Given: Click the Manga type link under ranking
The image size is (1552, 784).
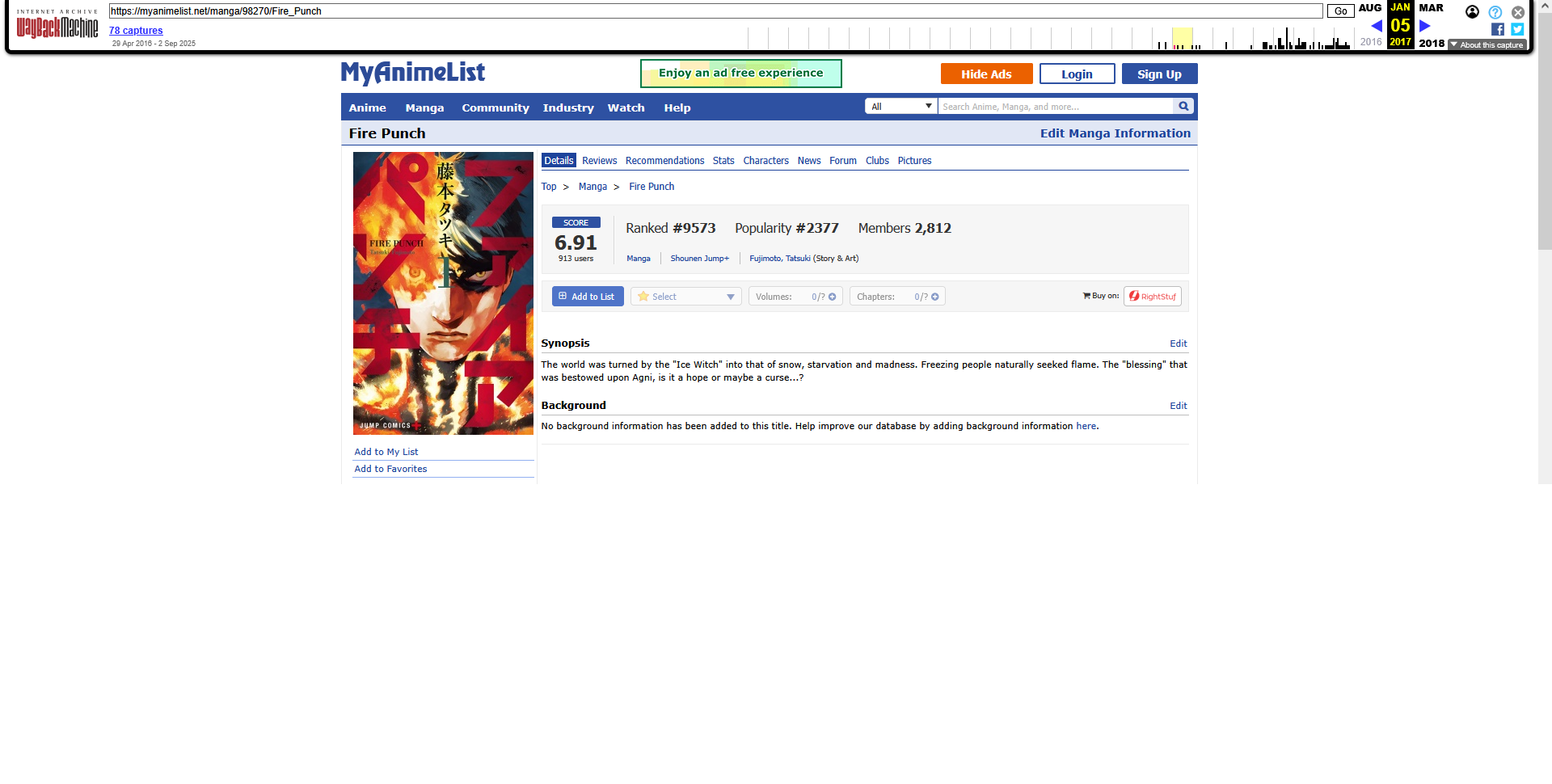Looking at the screenshot, I should (x=639, y=259).
